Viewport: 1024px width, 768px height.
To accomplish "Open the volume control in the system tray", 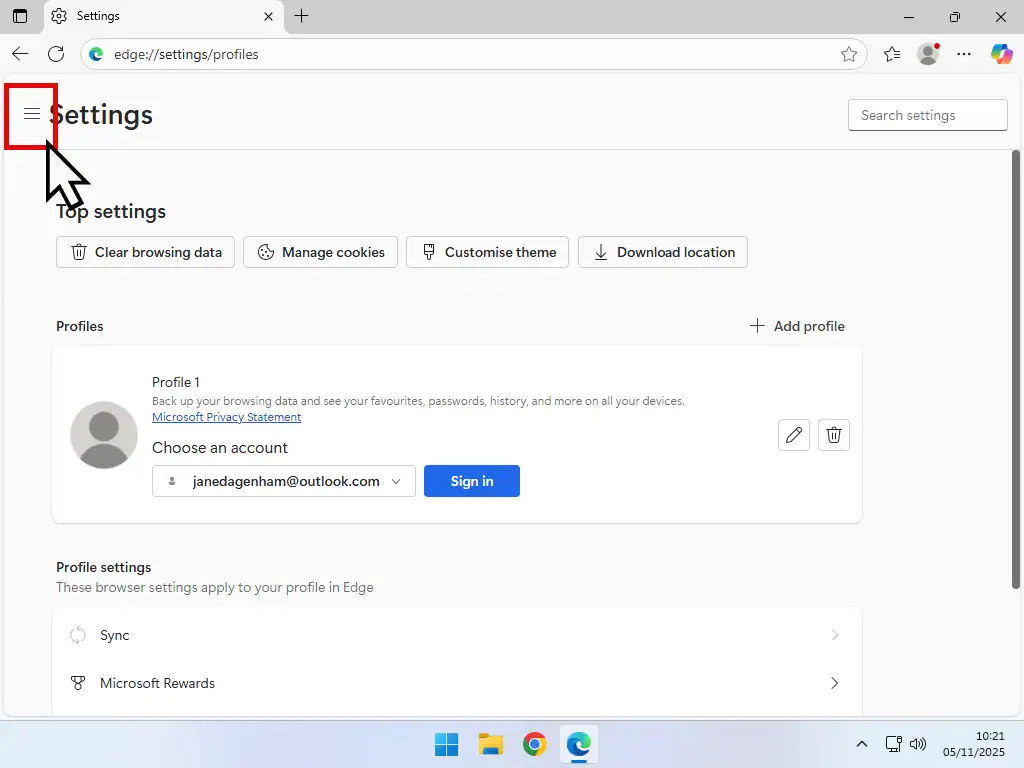I will click(918, 744).
